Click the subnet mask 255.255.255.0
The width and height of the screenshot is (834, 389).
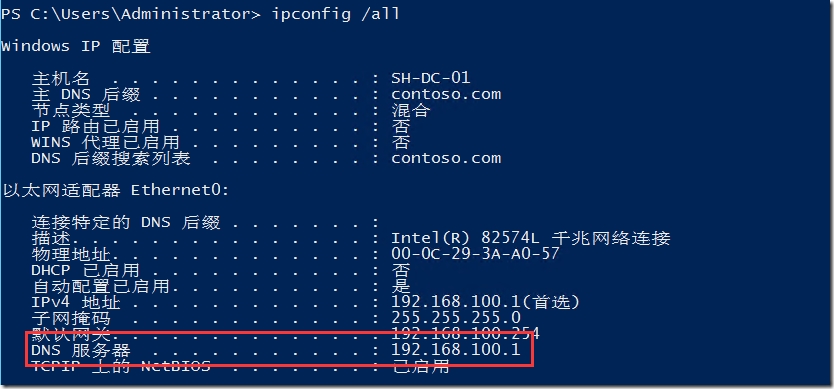coord(456,318)
